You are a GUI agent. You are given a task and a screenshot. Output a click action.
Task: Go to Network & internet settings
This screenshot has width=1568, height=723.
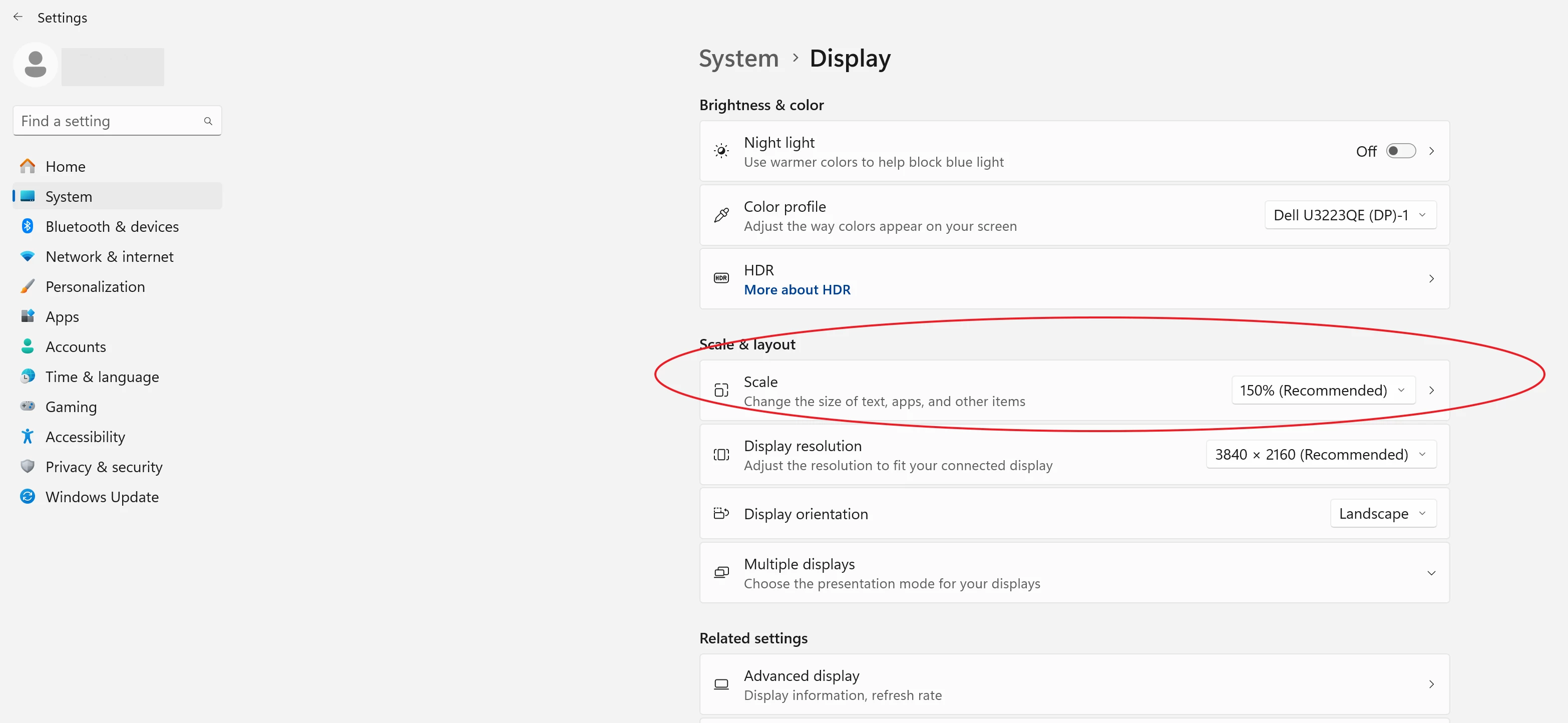click(x=109, y=256)
